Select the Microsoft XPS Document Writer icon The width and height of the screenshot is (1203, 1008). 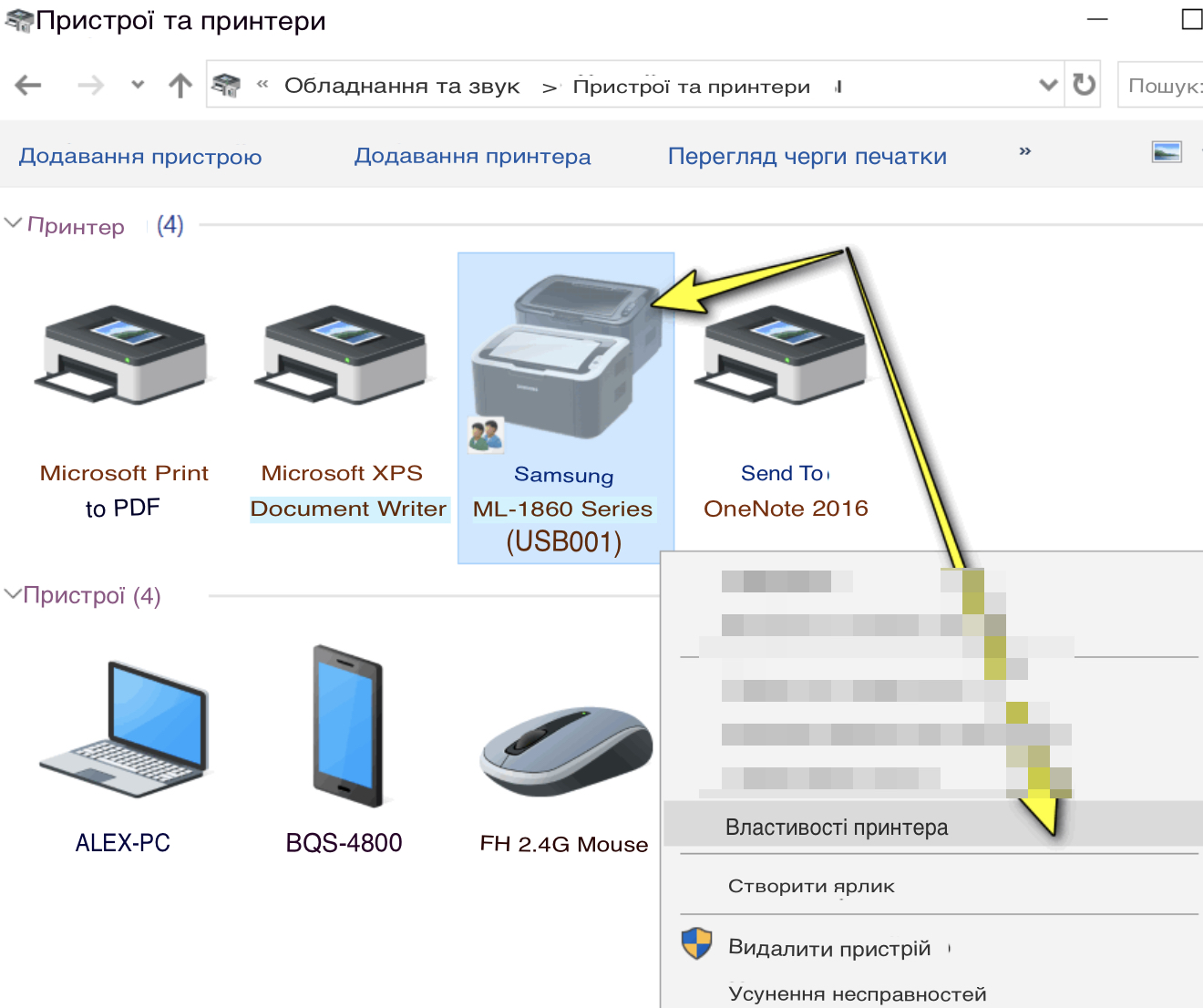pyautogui.click(x=344, y=356)
